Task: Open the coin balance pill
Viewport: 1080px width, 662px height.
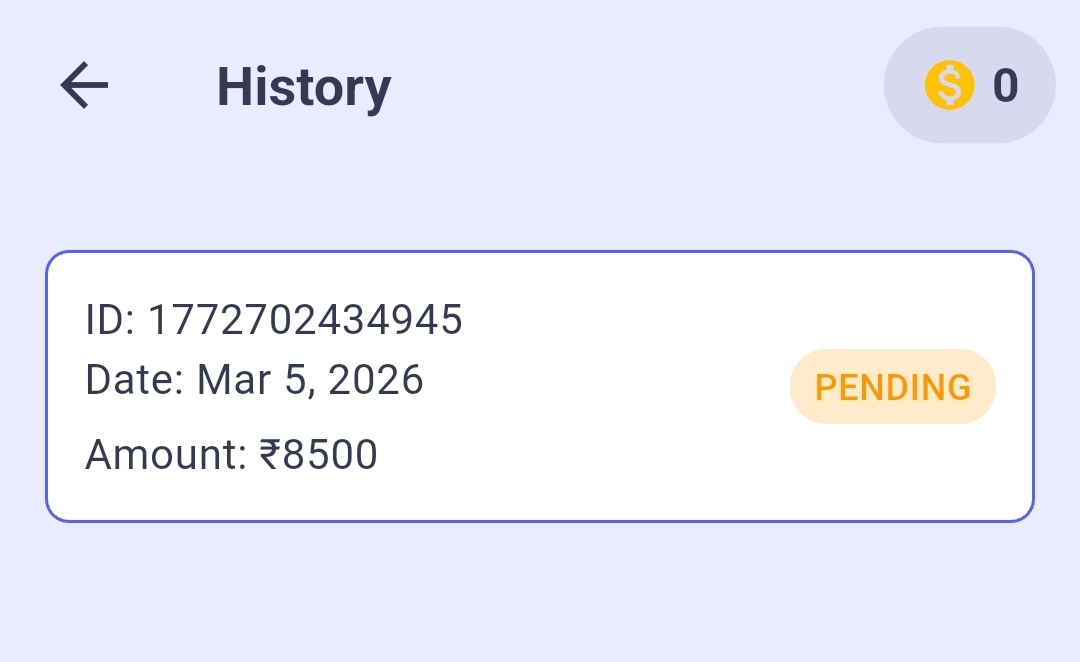Action: 969,86
